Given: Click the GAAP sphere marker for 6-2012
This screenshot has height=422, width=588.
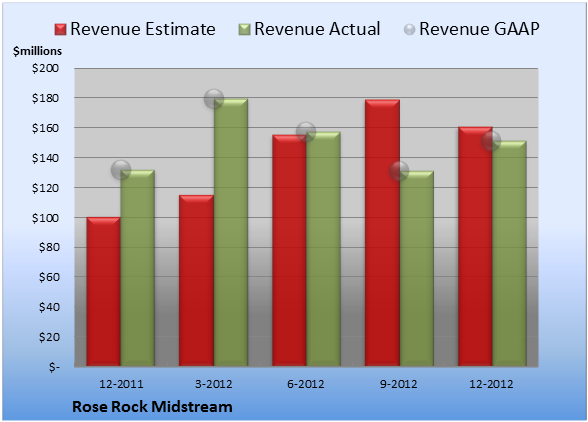Looking at the screenshot, I should [x=306, y=132].
